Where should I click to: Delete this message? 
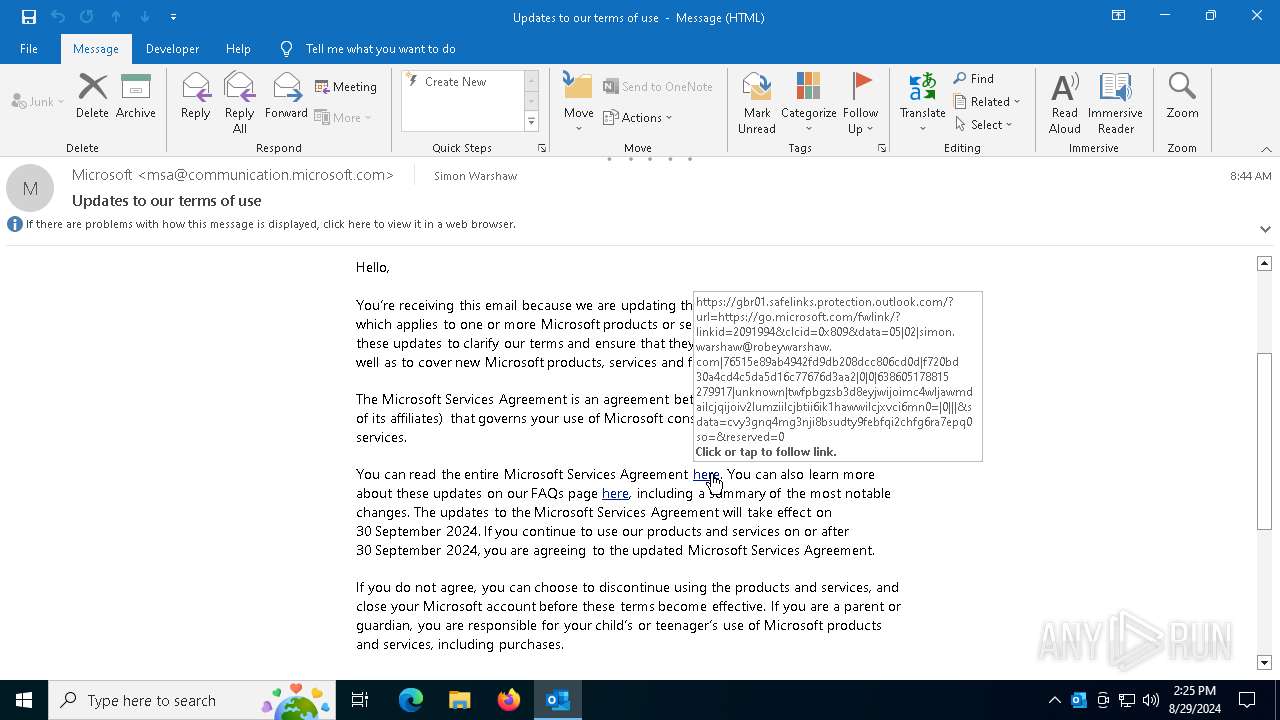point(92,97)
